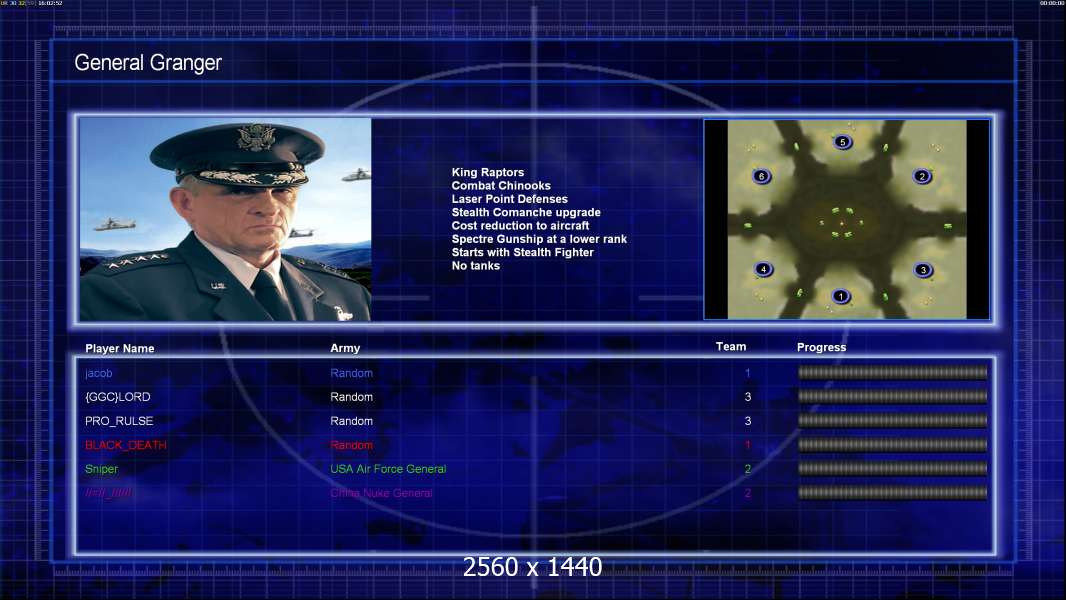Click the {GGC}LORD row progress bar
1066x600 pixels.
[x=892, y=396]
